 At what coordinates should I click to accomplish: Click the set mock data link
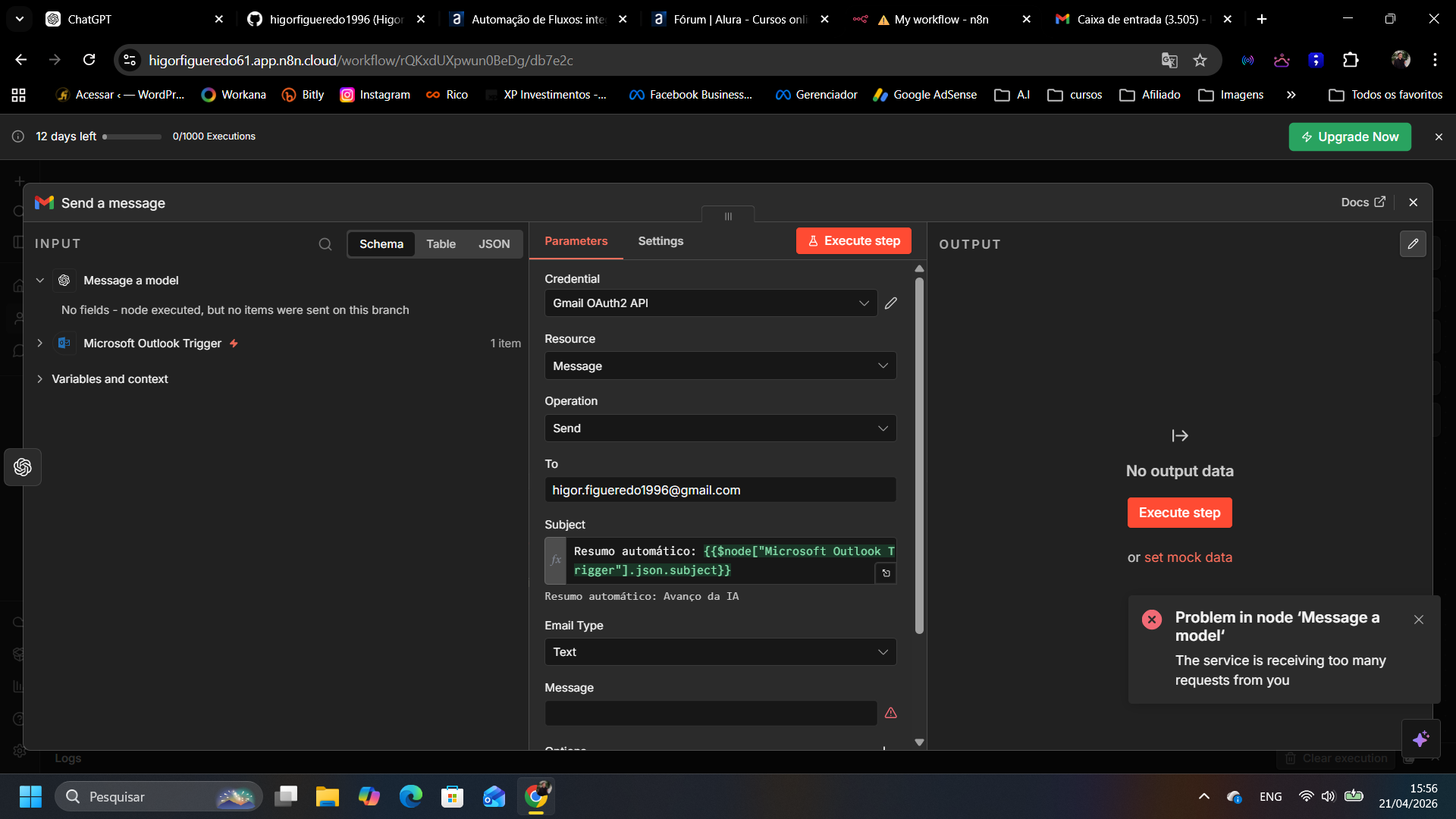1188,557
